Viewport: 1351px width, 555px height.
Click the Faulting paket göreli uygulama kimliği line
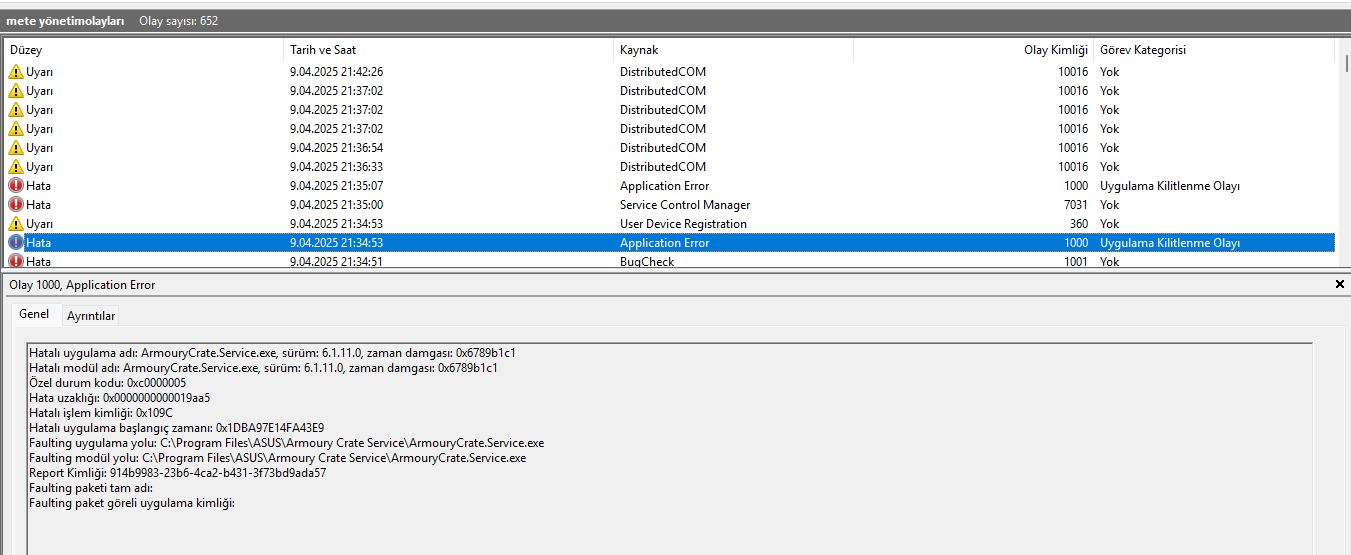pos(131,503)
